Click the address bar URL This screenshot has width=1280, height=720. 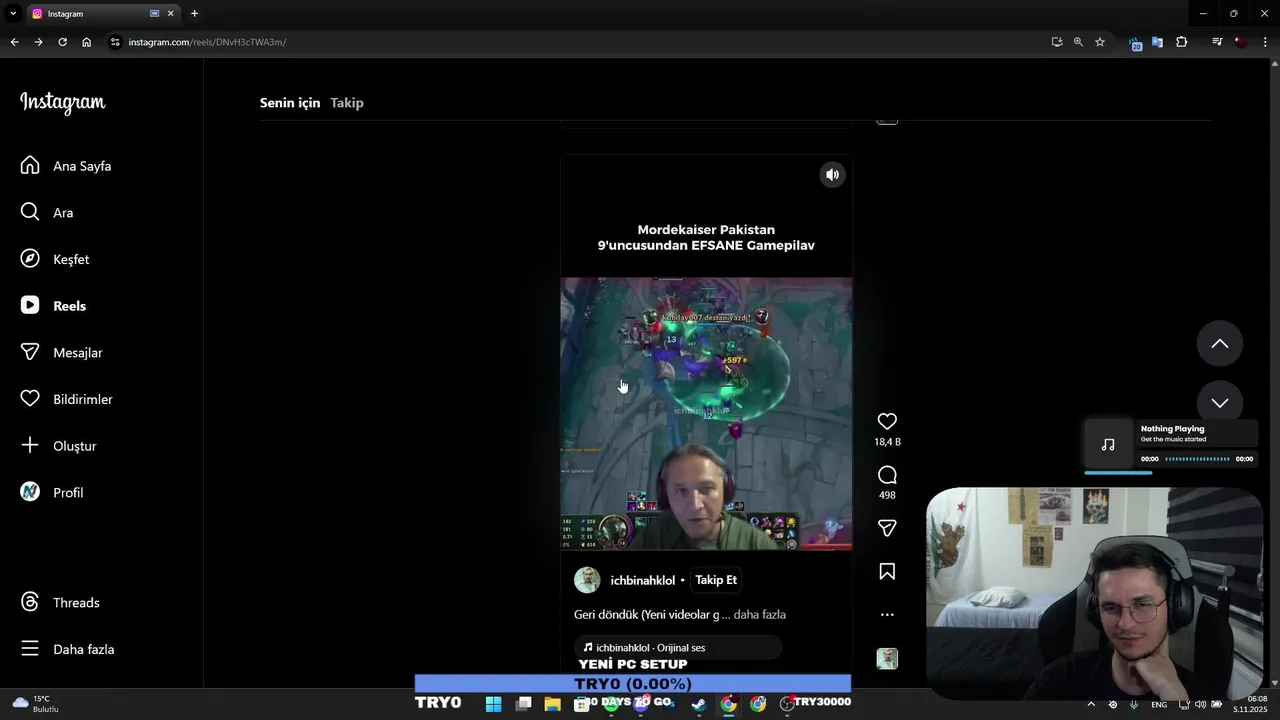point(207,42)
